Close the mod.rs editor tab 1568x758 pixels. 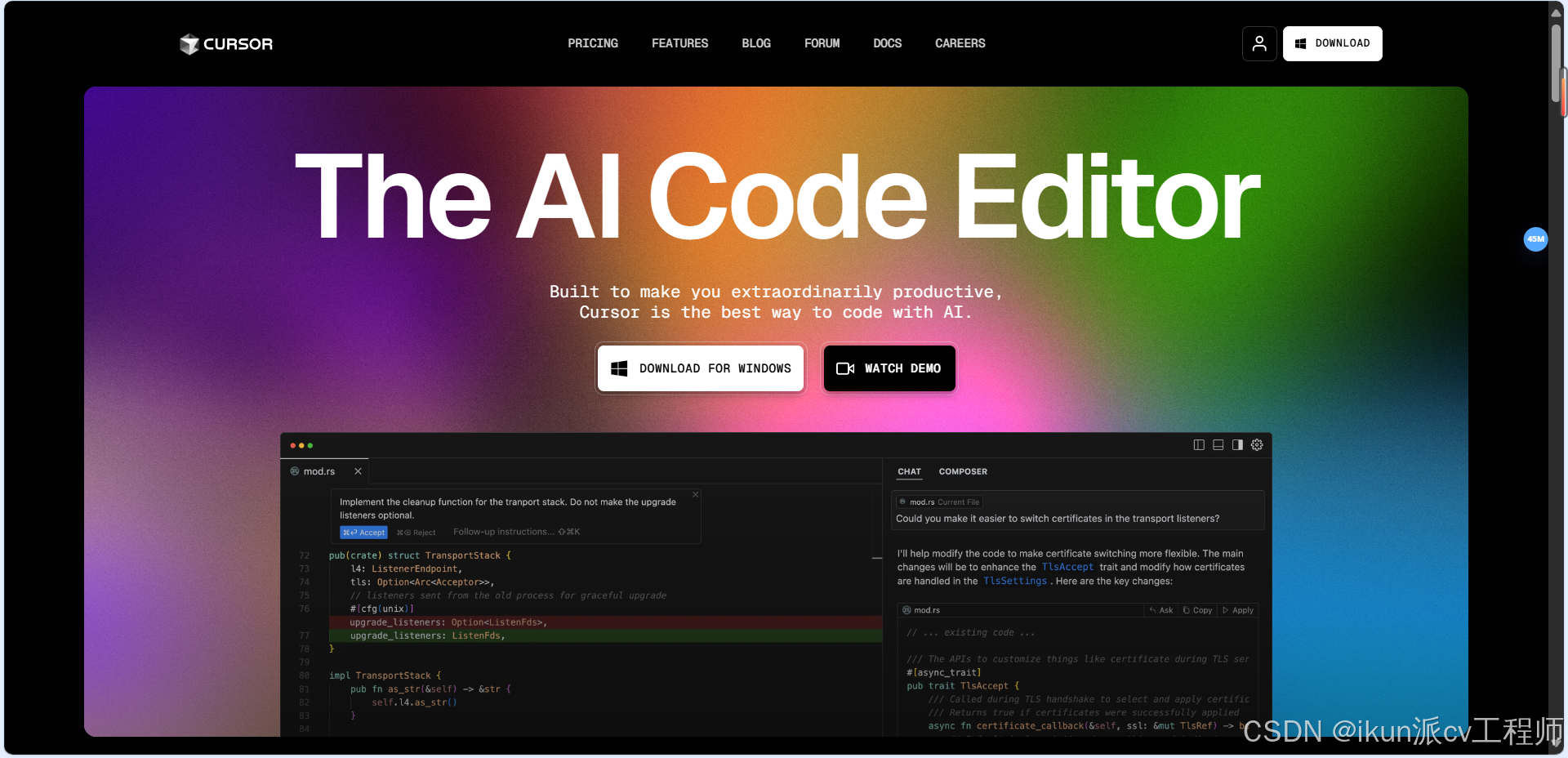click(358, 471)
